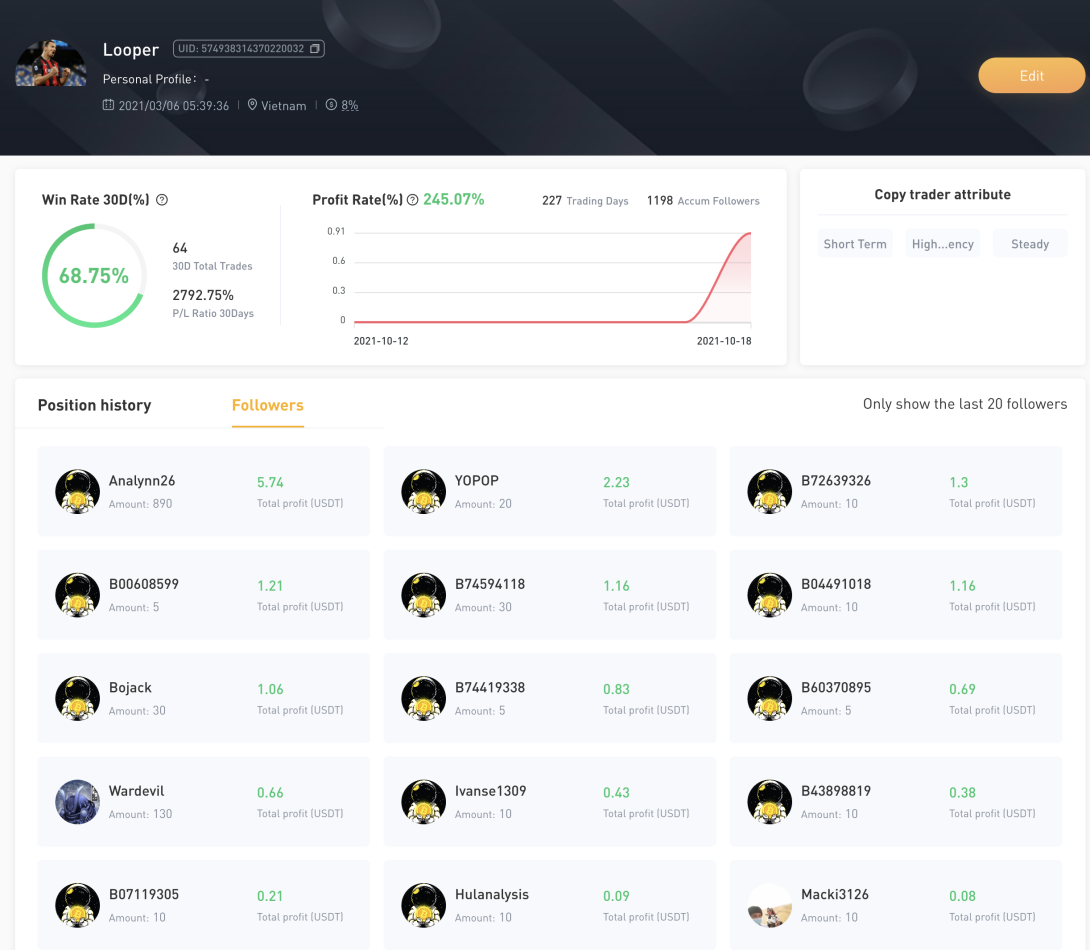This screenshot has height=950, width=1090.
Task: Select the Followers tab
Action: coord(268,405)
